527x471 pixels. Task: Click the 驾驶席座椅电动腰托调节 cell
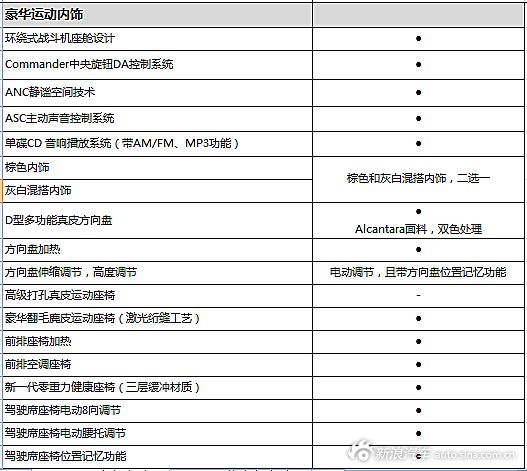tap(157, 434)
